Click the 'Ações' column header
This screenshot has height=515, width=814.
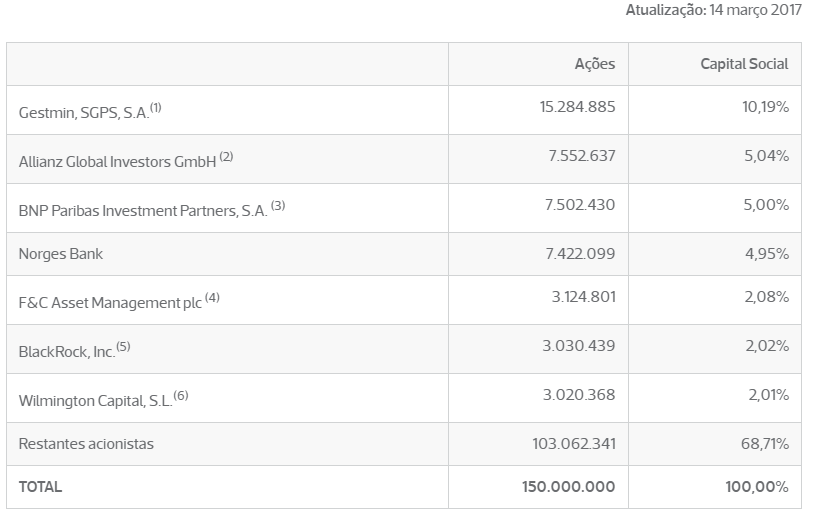(595, 64)
